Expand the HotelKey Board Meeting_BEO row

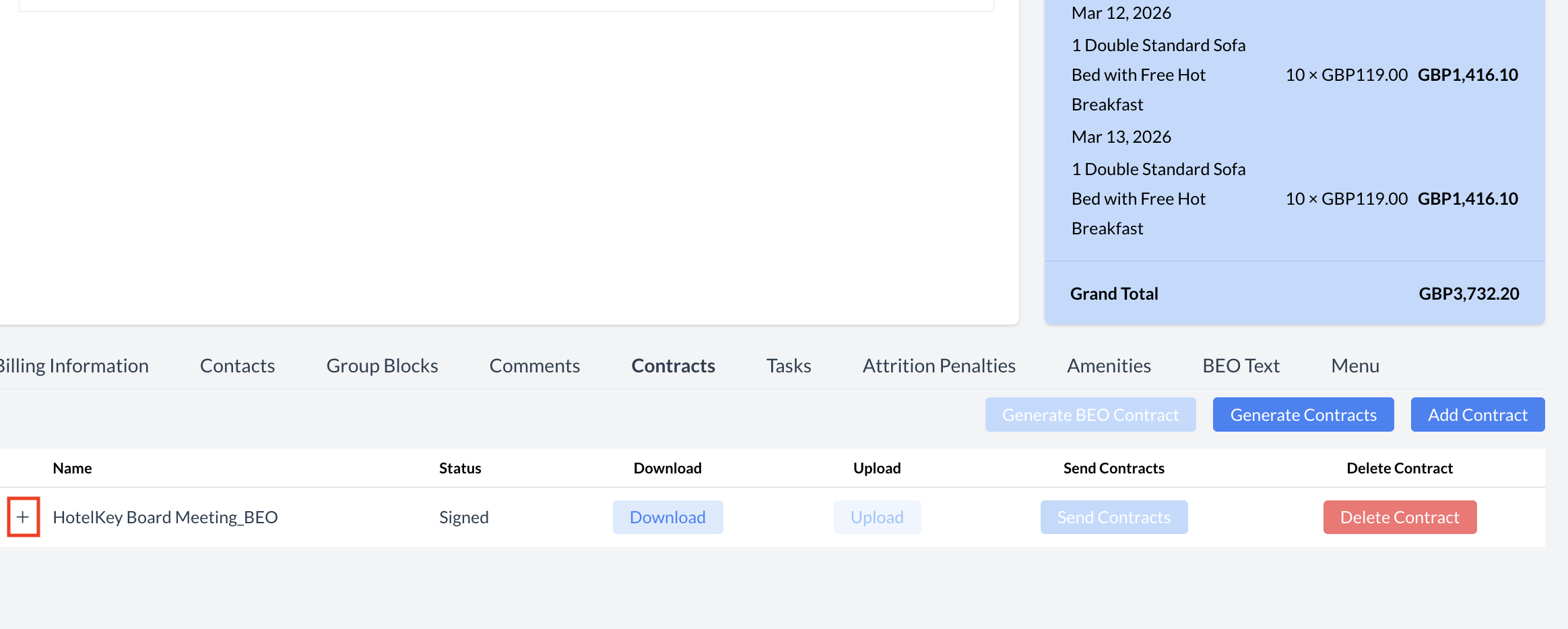point(23,517)
